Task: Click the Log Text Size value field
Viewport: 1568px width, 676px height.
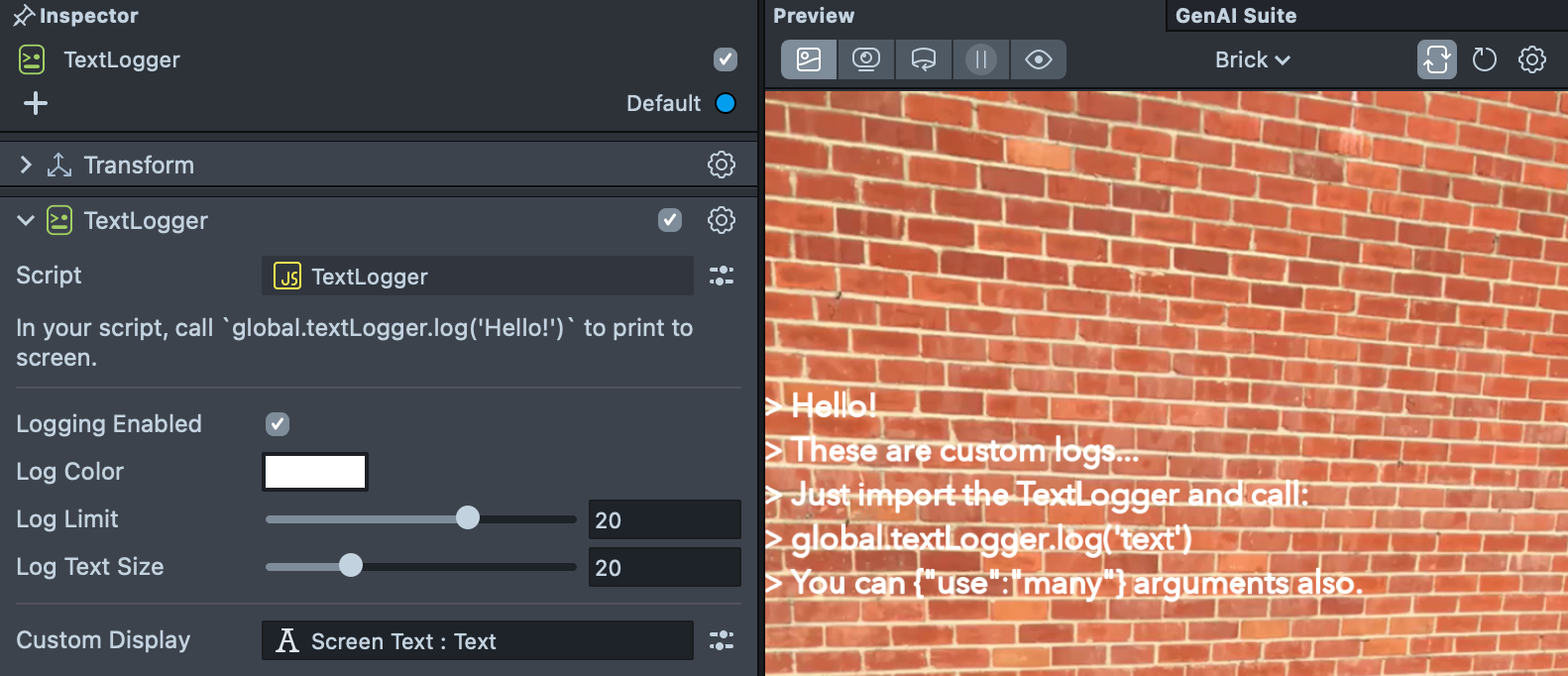Action: tap(665, 567)
